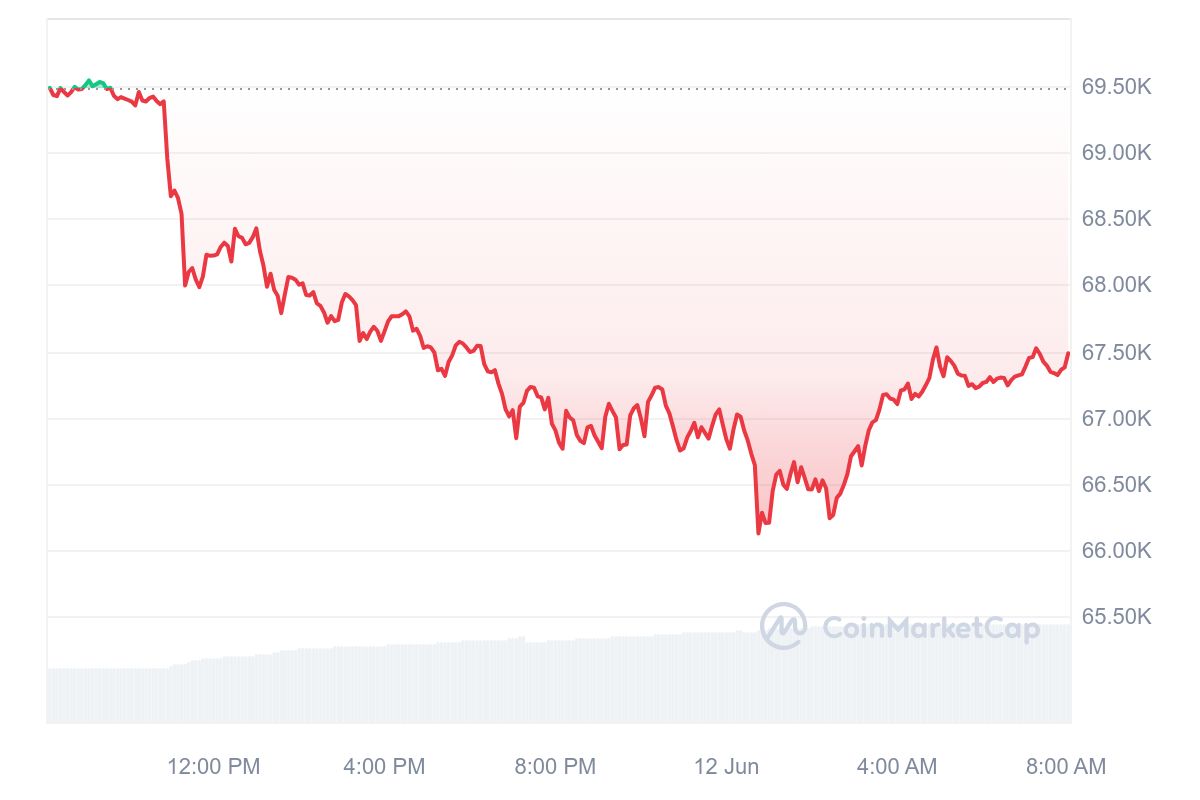
Task: Click the 67.00K price axis label
Action: pos(1116,418)
